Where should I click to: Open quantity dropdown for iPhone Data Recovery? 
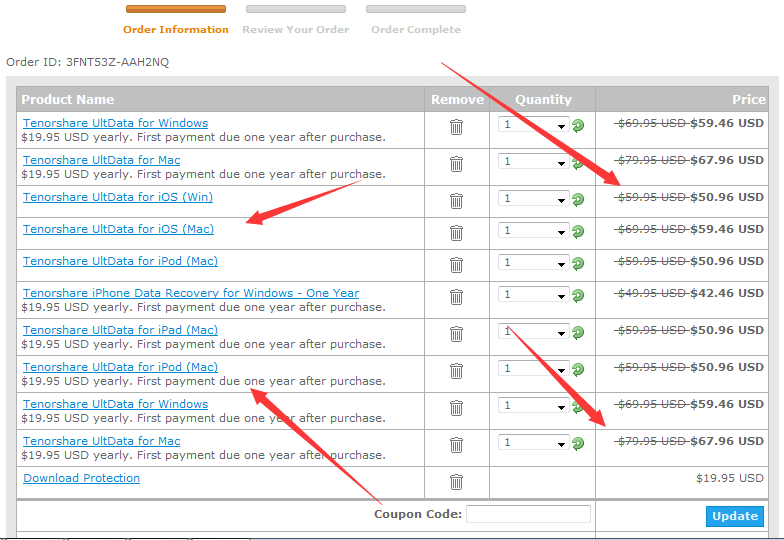534,294
